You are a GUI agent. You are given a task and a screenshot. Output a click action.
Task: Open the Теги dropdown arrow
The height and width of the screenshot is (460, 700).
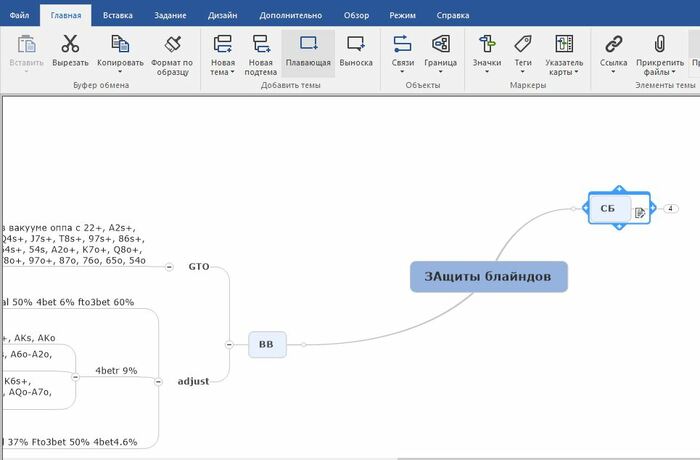[523, 71]
